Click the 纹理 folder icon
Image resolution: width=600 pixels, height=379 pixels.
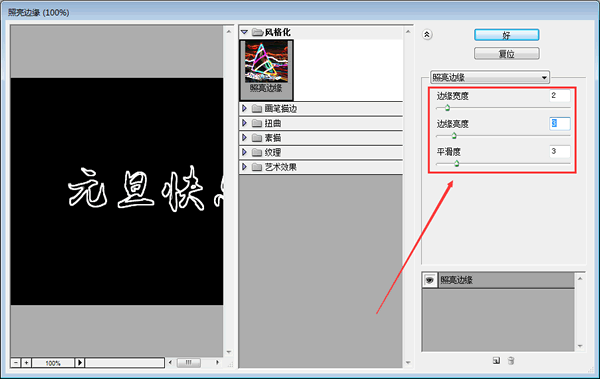click(257, 152)
